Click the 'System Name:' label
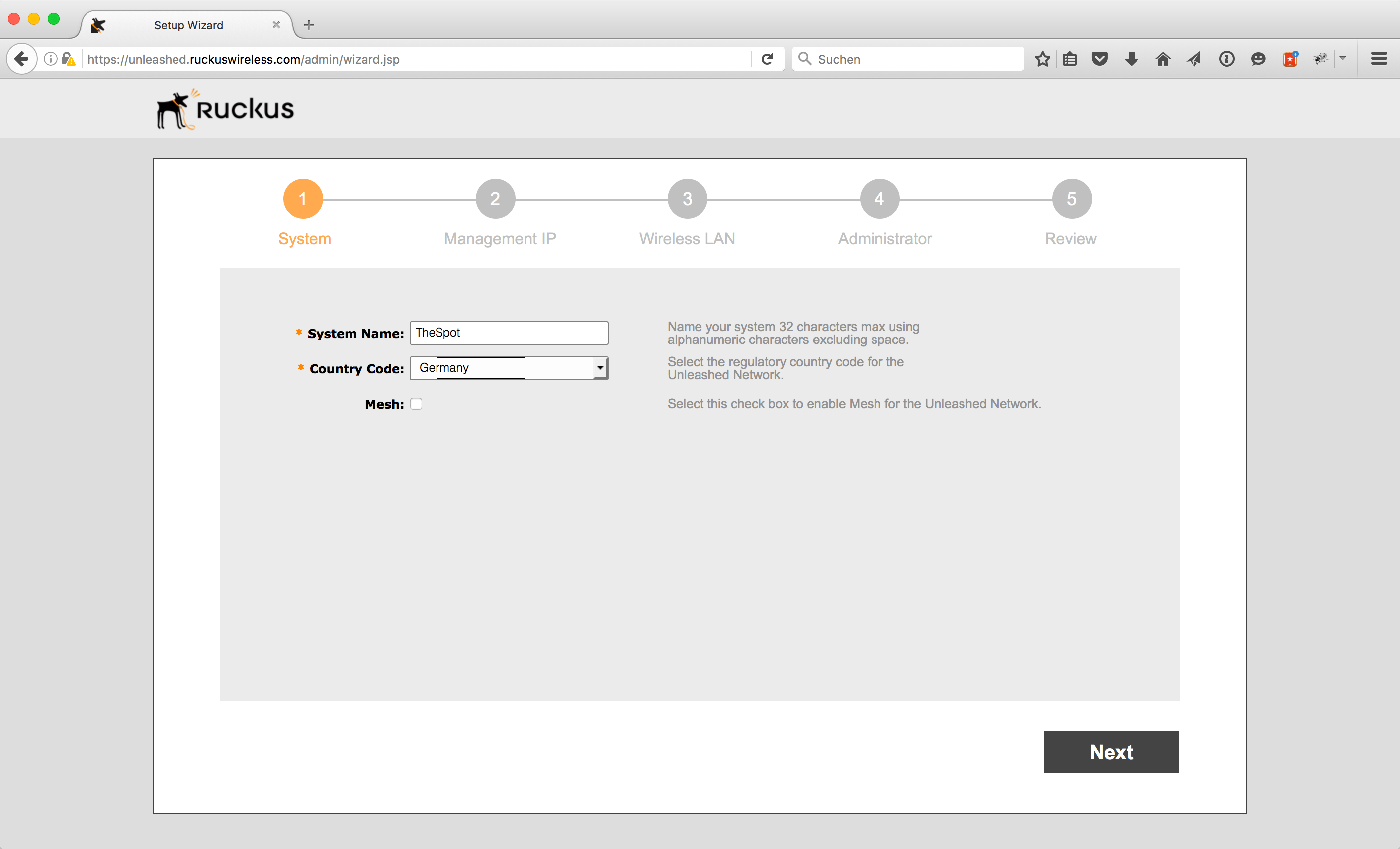The height and width of the screenshot is (849, 1400). [355, 334]
